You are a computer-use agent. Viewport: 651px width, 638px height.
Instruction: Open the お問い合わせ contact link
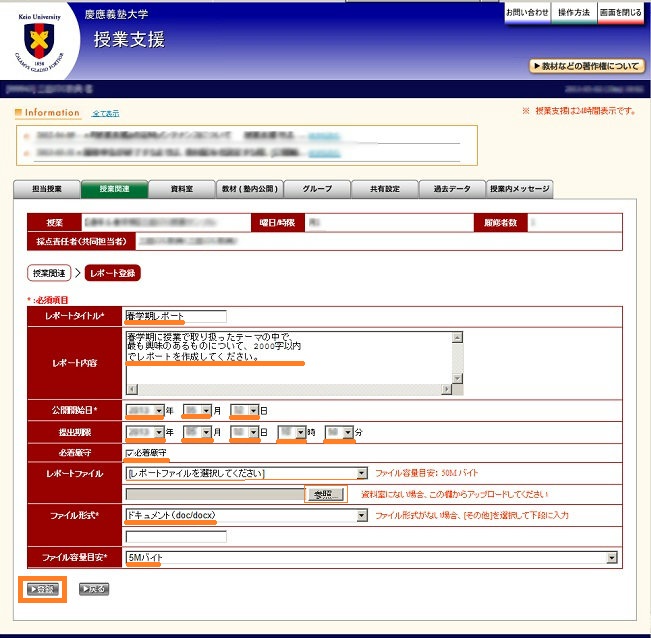[527, 12]
